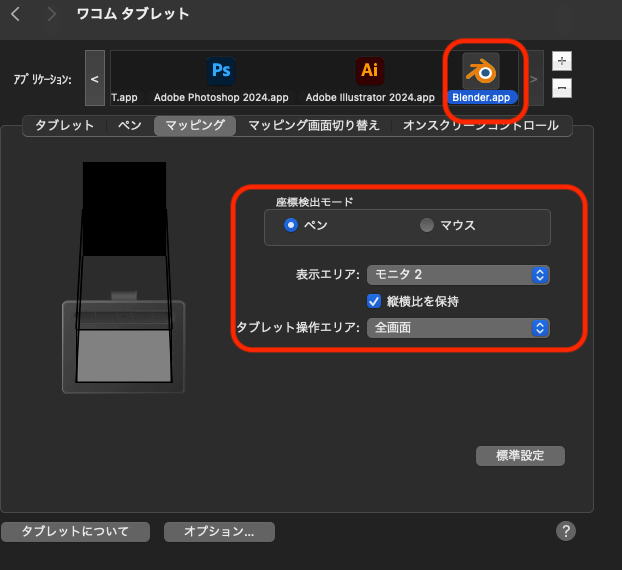
Task: Open help with the question mark button
Action: pyautogui.click(x=566, y=531)
